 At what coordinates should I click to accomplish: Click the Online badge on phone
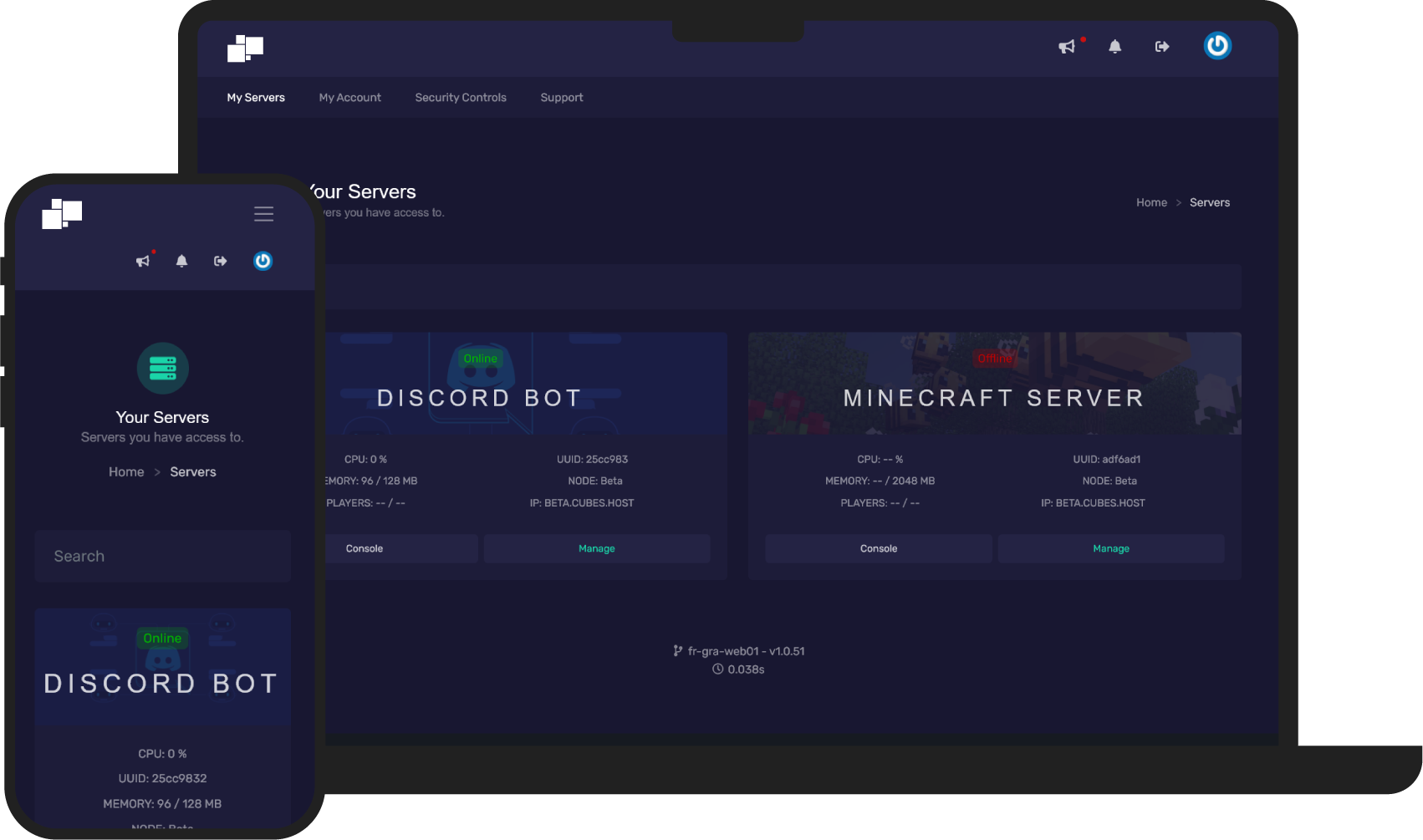[x=162, y=639]
